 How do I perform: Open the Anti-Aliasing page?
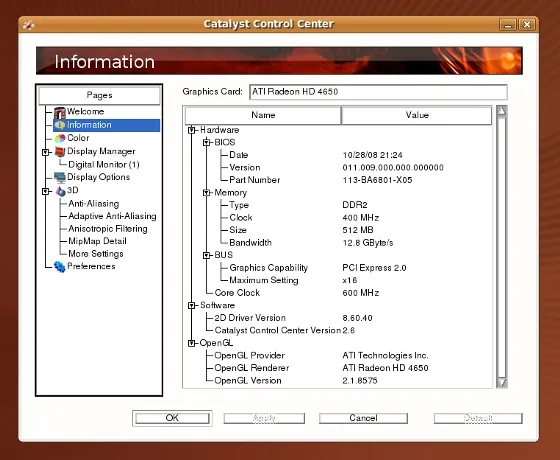(94, 204)
